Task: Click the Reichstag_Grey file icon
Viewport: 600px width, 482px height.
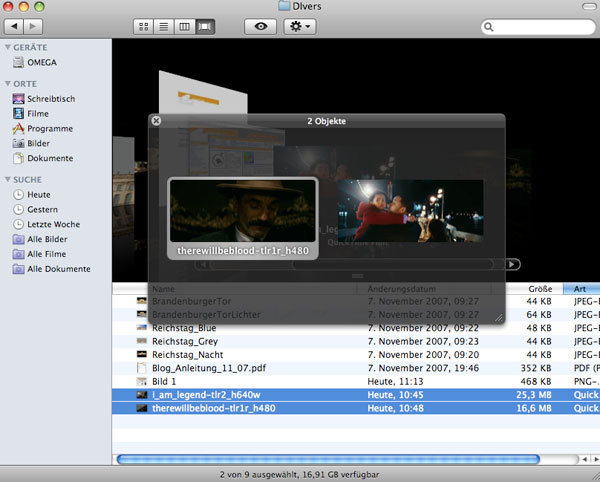Action: [142, 341]
